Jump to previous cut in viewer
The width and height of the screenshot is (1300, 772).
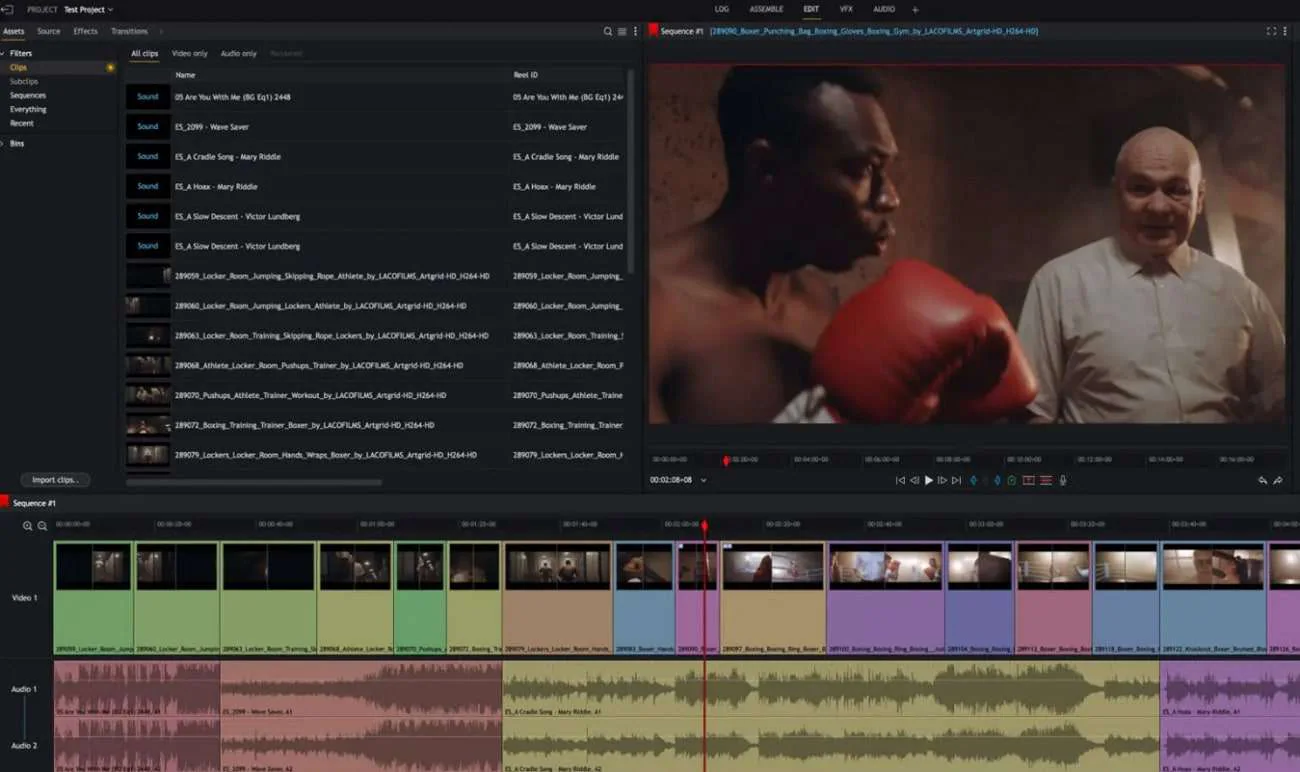tap(900, 480)
